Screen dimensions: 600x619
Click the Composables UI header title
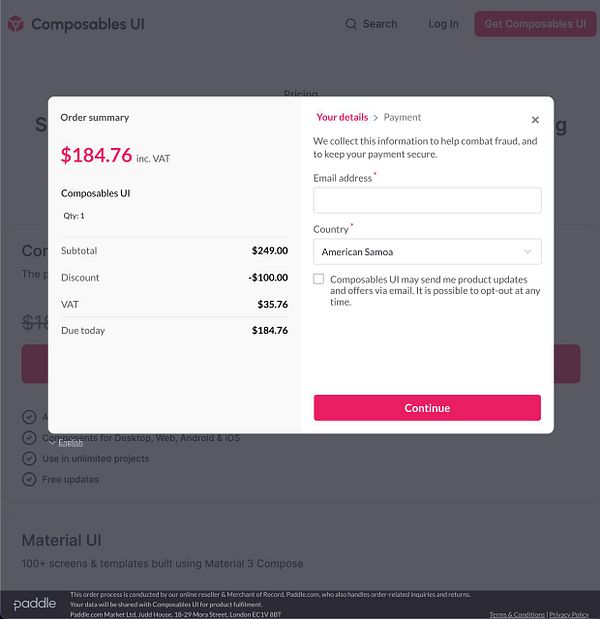[88, 24]
